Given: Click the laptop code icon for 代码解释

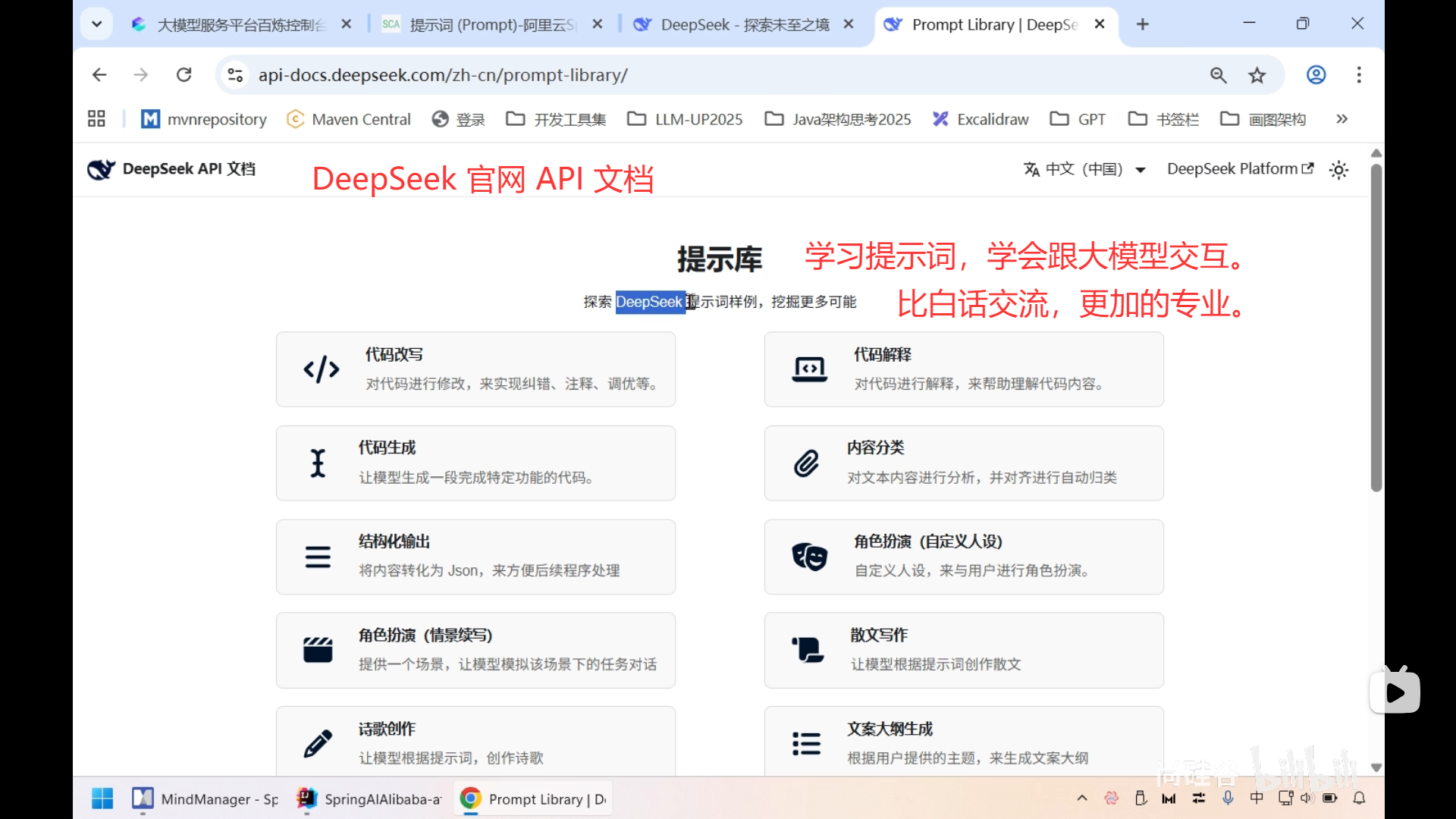Looking at the screenshot, I should pos(809,369).
